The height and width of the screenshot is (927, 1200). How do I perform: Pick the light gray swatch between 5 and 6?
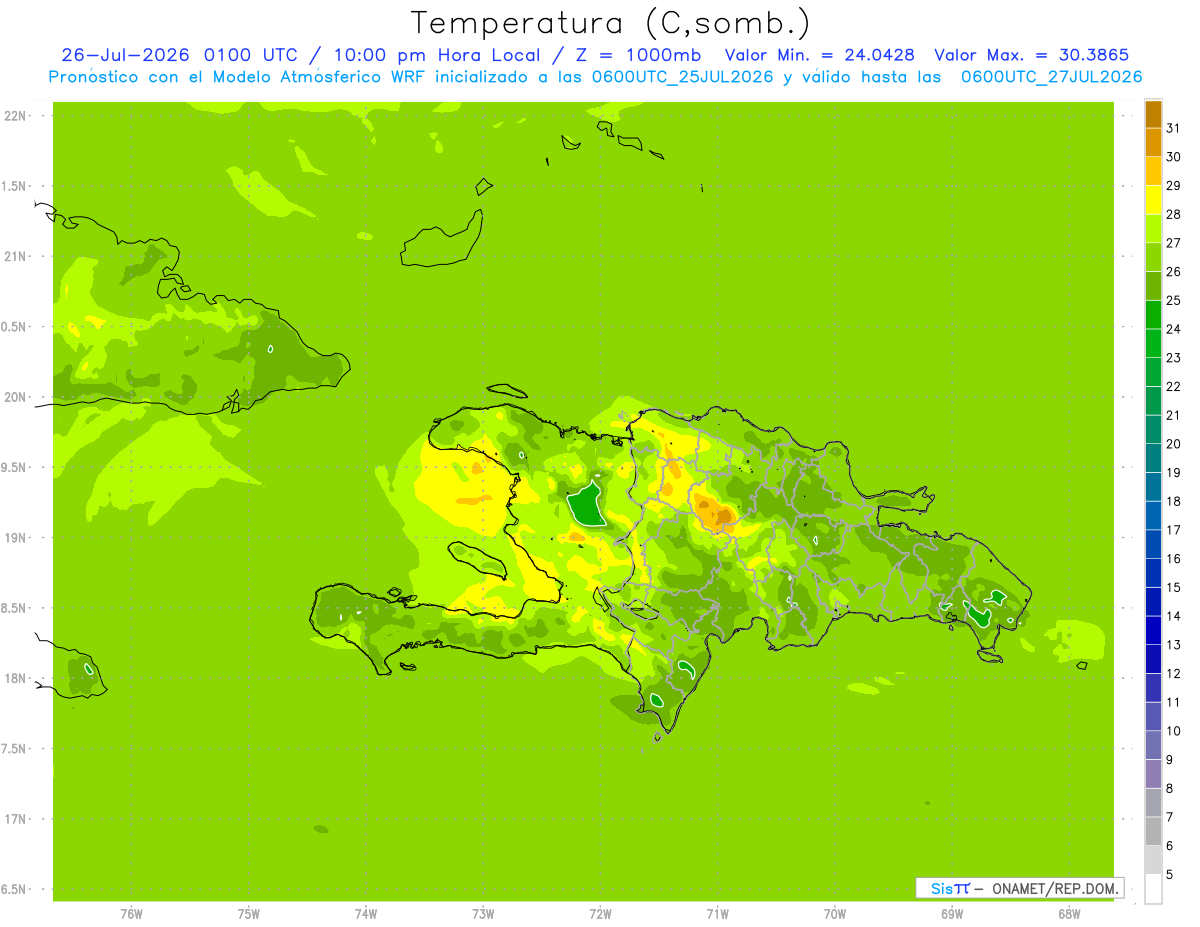pos(1153,859)
